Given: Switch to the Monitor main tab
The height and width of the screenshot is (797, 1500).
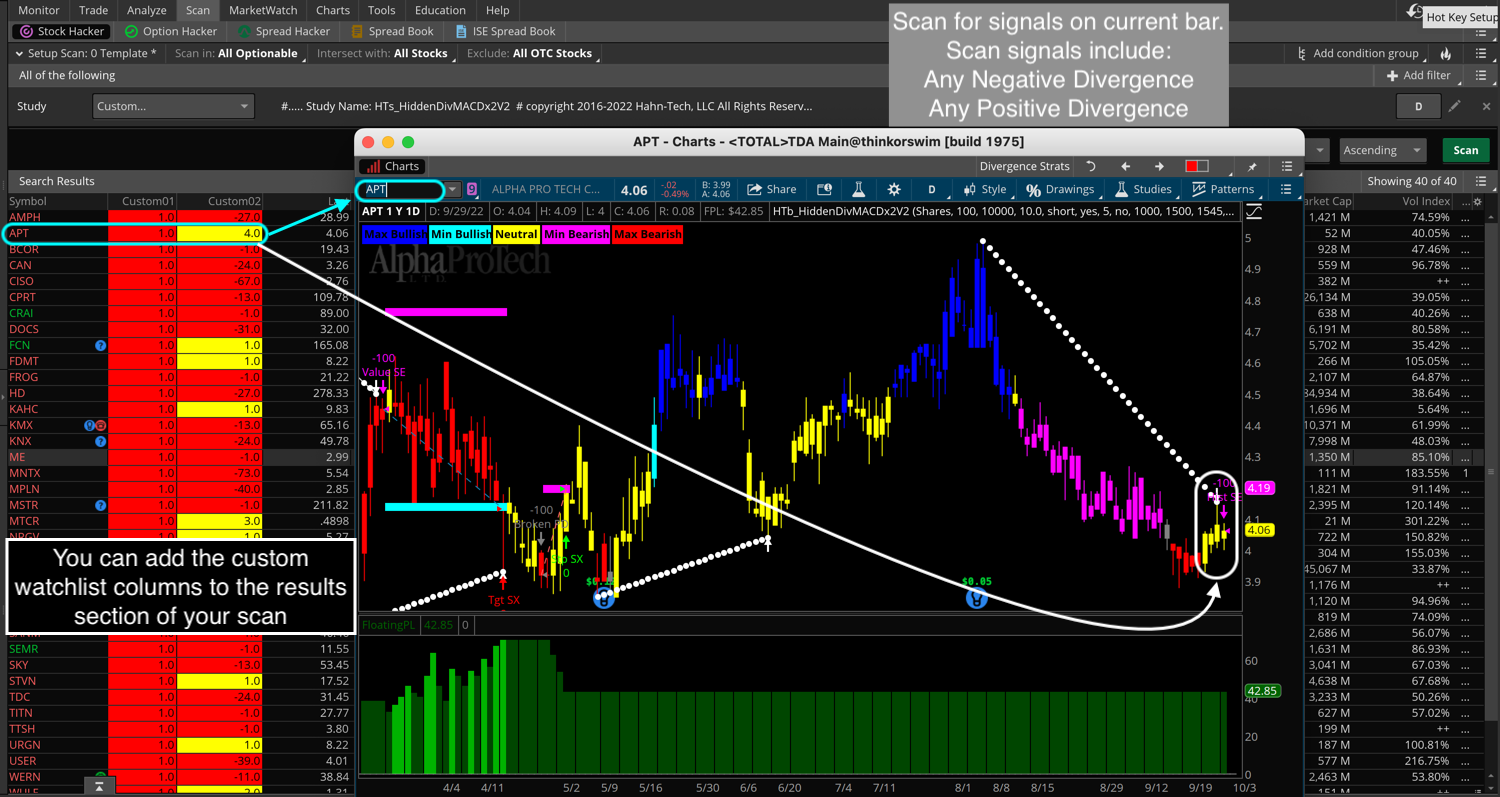Looking at the screenshot, I should pyautogui.click(x=38, y=10).
